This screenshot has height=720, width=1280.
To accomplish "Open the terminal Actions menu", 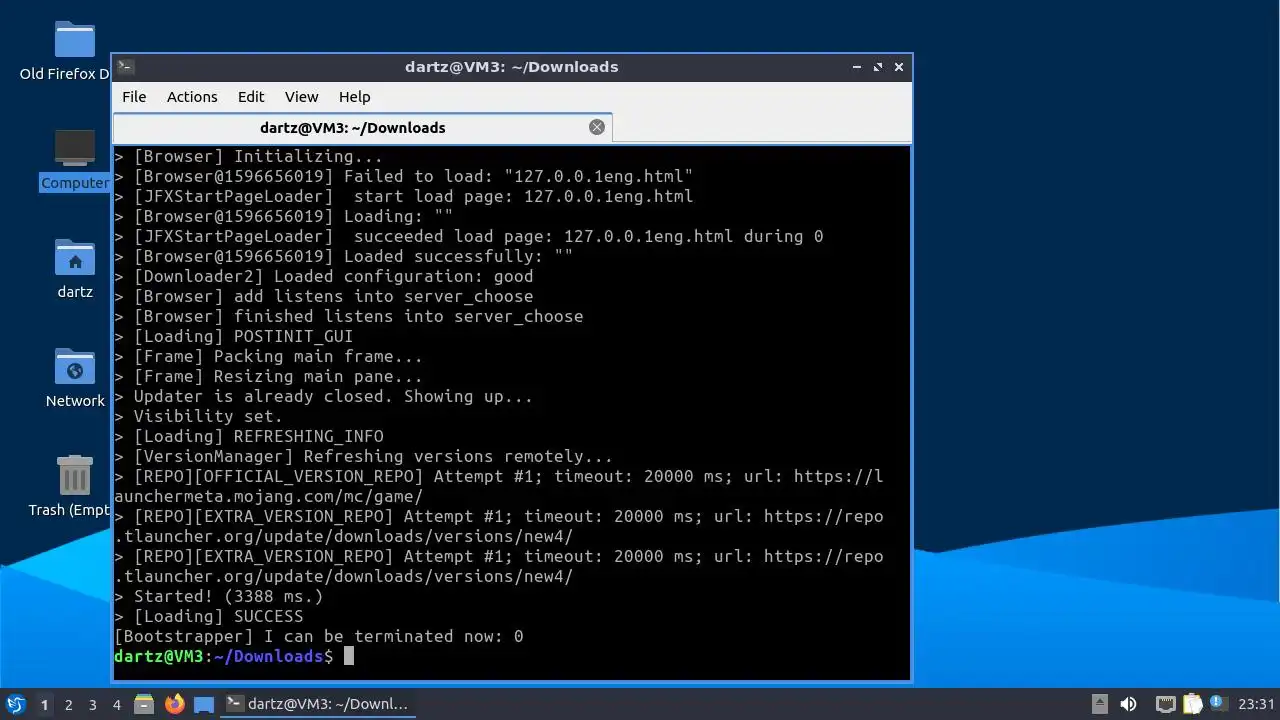I will pyautogui.click(x=192, y=97).
